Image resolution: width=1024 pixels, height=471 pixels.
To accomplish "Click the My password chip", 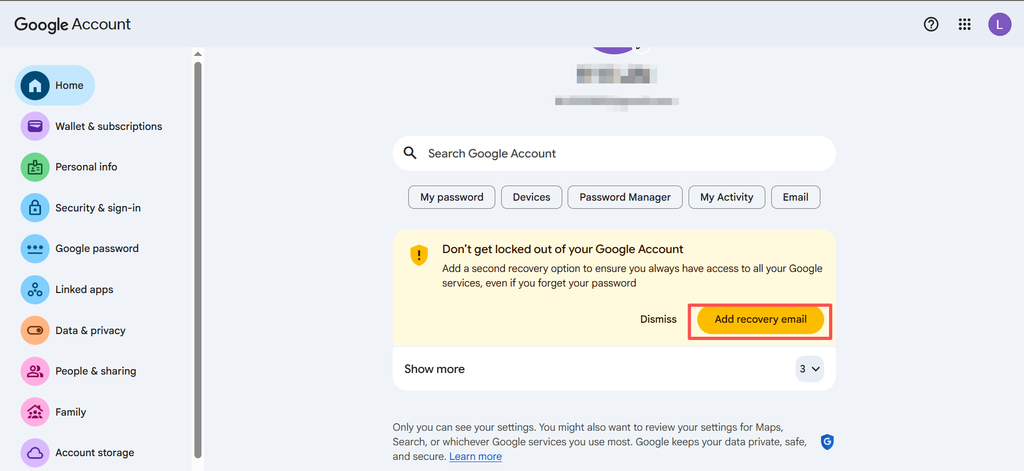I will coord(452,197).
